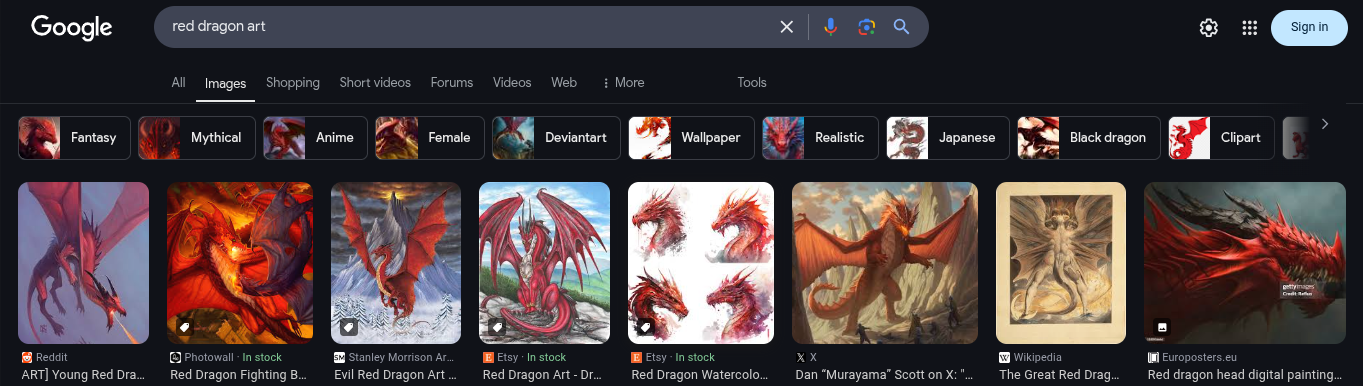Open the Etsy Red Dragon Art image

[x=545, y=263]
